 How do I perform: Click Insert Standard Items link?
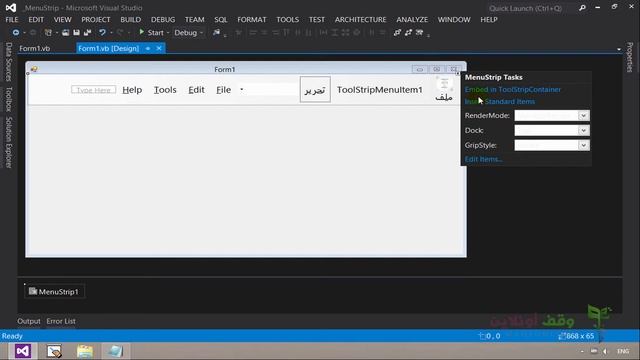pyautogui.click(x=500, y=102)
